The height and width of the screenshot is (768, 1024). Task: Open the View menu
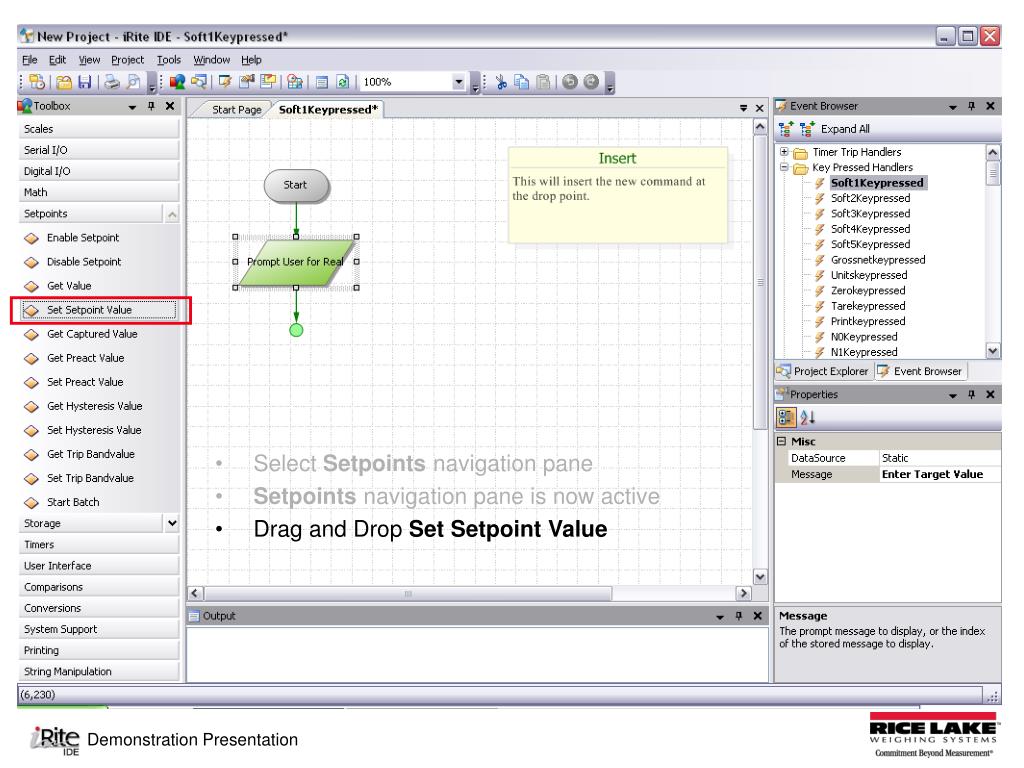point(89,59)
